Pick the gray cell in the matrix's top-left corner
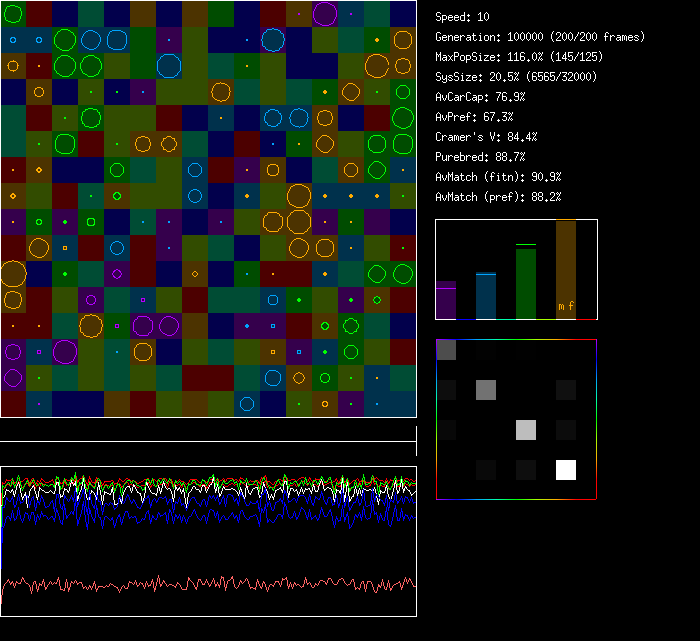 click(447, 350)
